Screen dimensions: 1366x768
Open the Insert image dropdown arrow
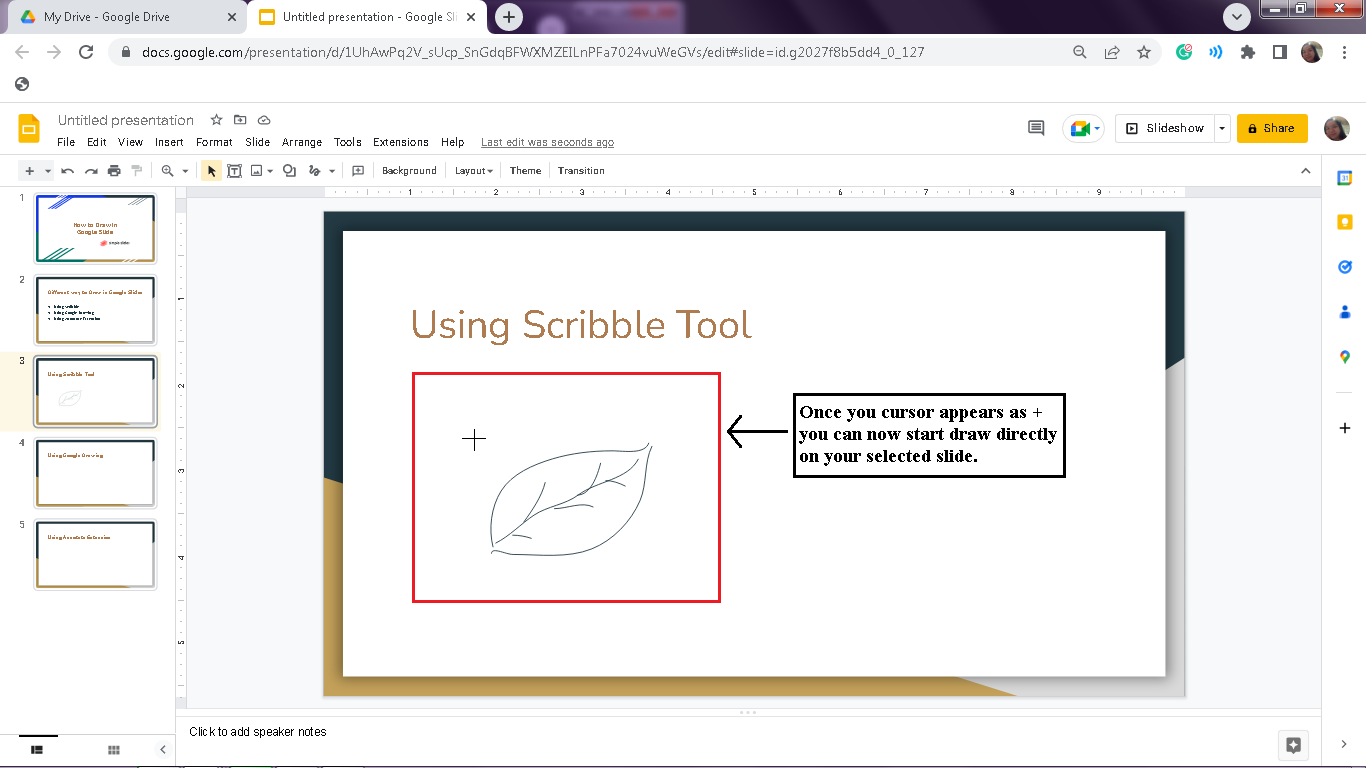(x=270, y=171)
